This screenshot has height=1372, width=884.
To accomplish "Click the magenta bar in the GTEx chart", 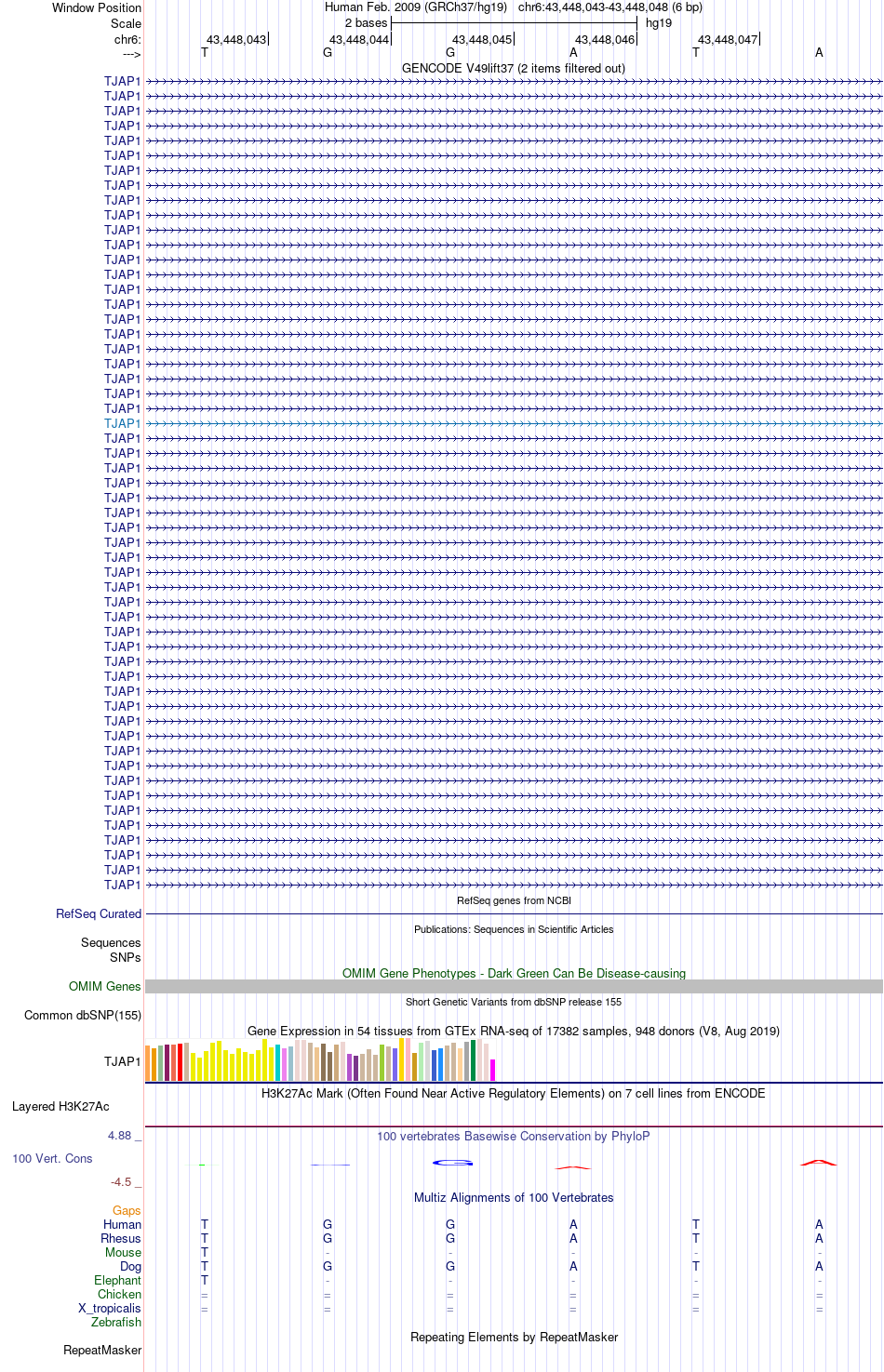I will (x=493, y=1070).
